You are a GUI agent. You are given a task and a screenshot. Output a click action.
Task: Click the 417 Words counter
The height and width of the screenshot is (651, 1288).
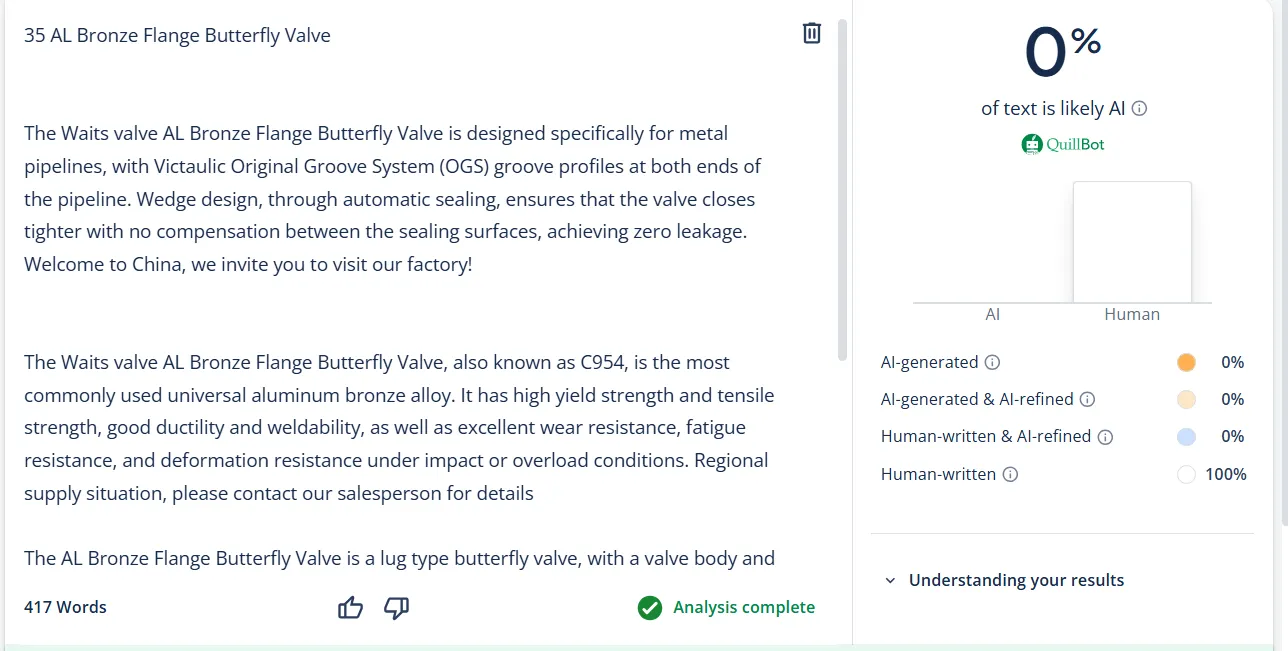click(65, 607)
